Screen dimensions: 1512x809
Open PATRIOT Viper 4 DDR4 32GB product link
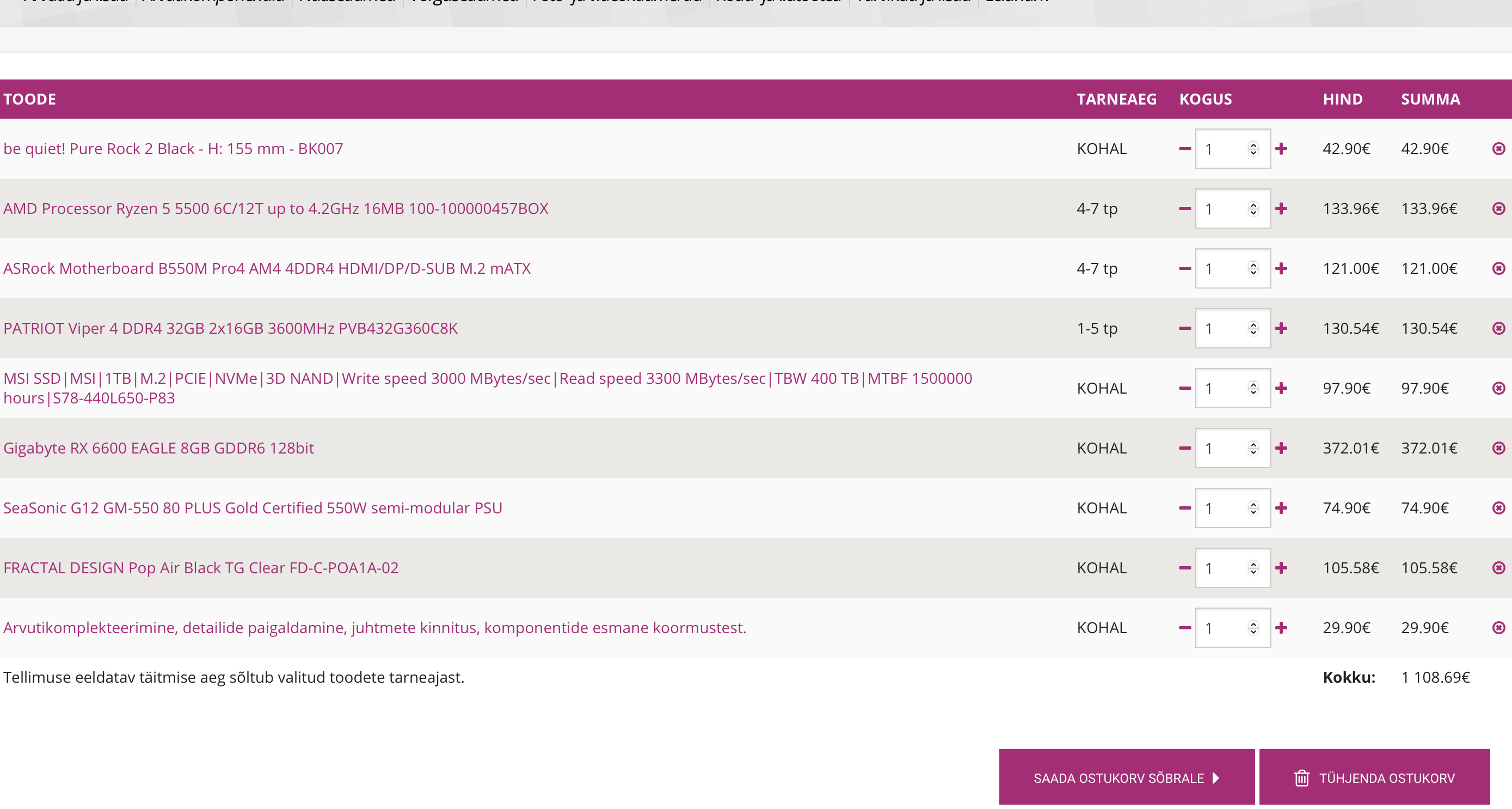coord(231,329)
